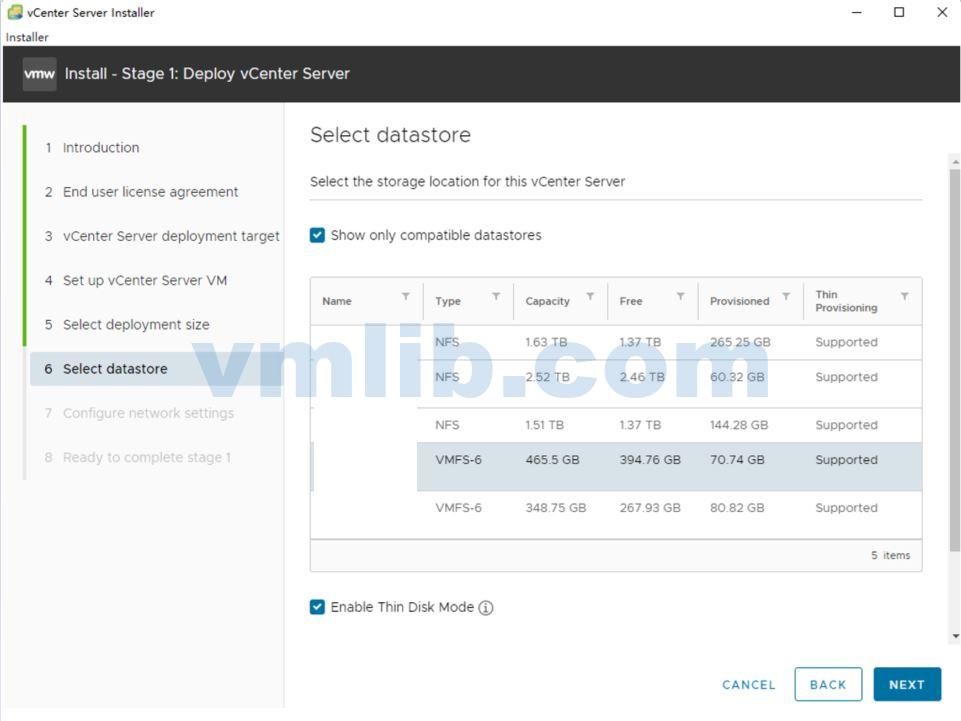This screenshot has width=961, height=721.
Task: Sort the table by the Name column header
Action: pyautogui.click(x=337, y=301)
